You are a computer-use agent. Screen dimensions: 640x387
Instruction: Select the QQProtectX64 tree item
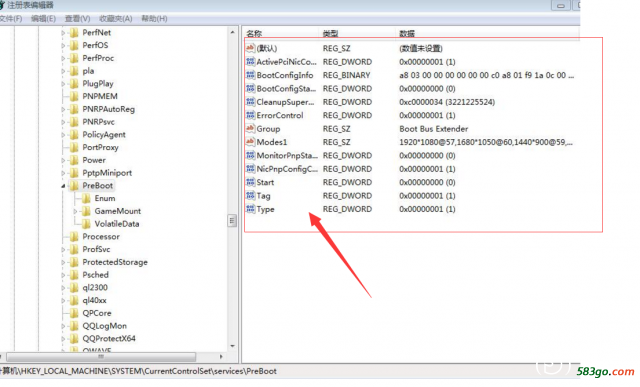click(x=109, y=339)
